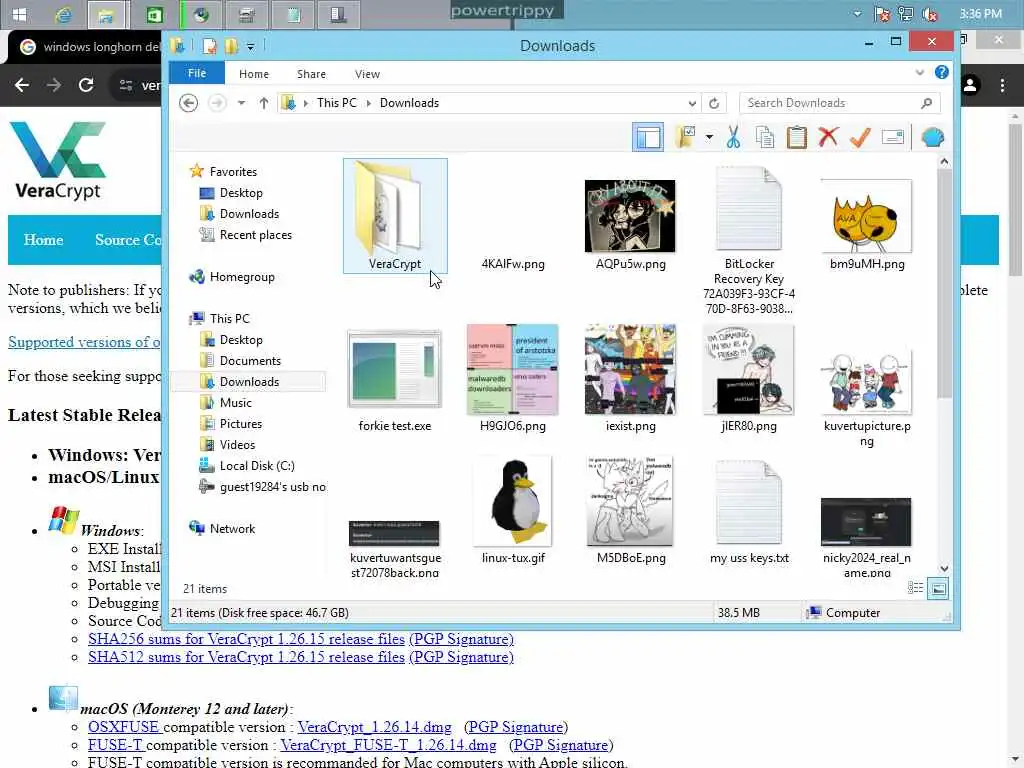Open Pictures folder under This PC
Screen dimensions: 1024x768
pos(240,423)
